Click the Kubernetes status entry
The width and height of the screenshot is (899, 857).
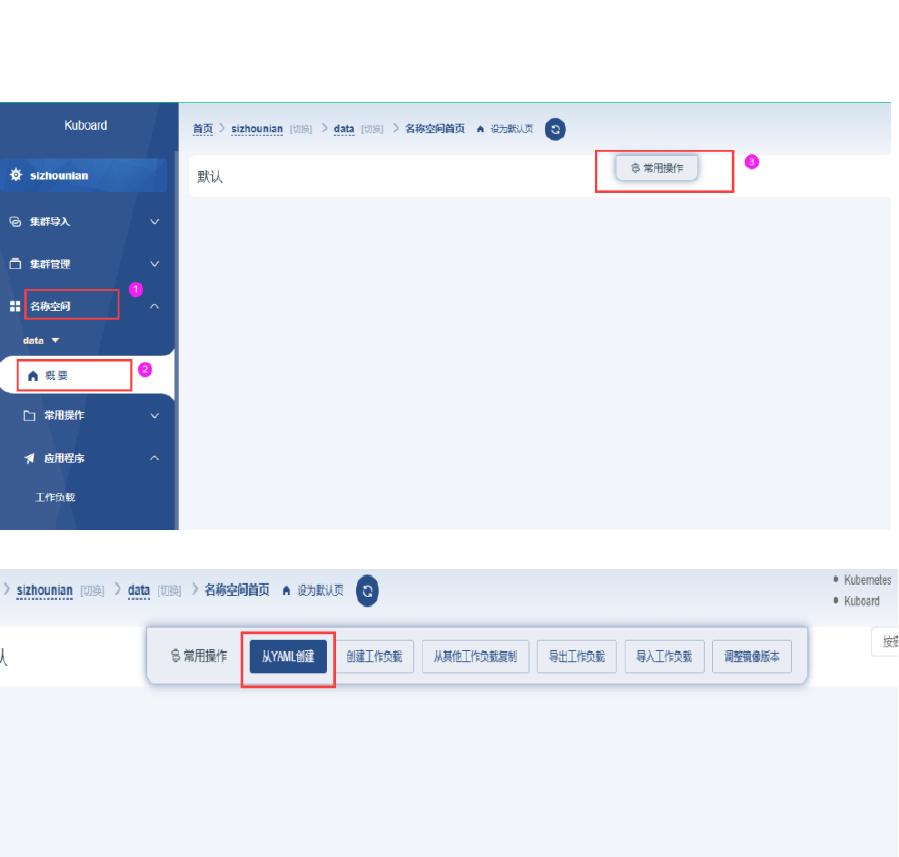point(867,580)
